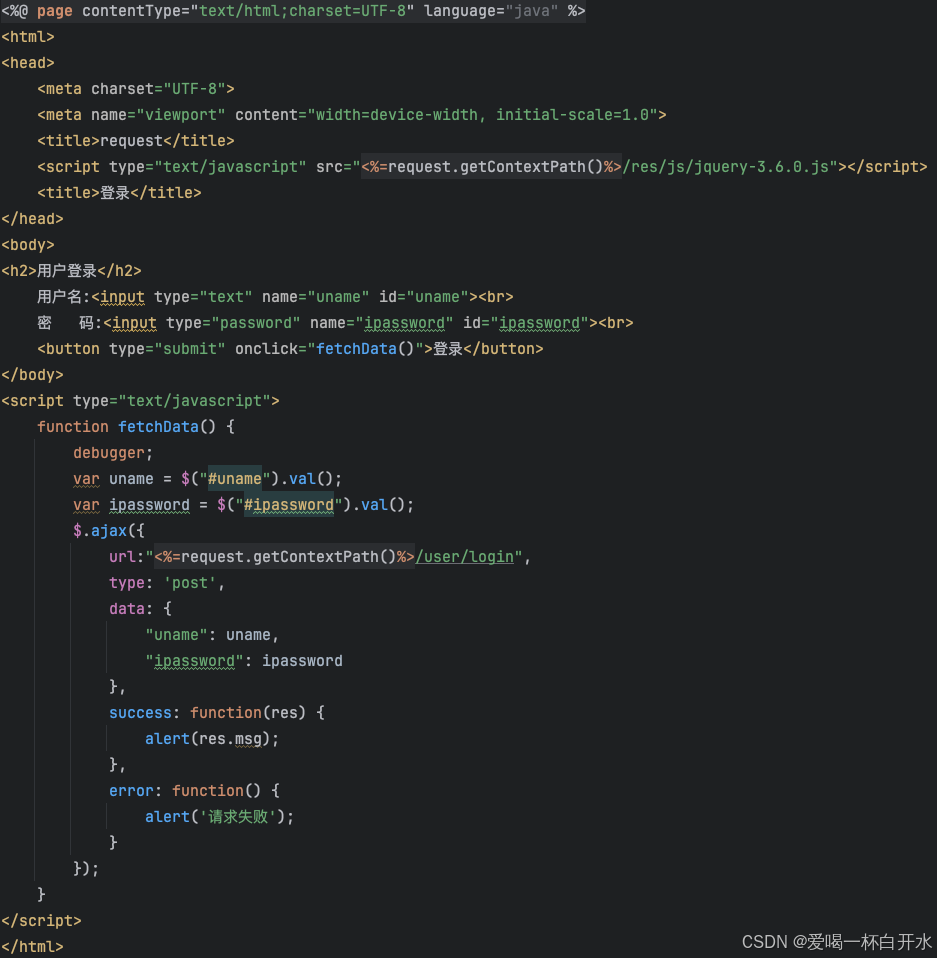937x958 pixels.
Task: Click the '"ipassword": ipassword' data entry
Action: click(x=244, y=660)
